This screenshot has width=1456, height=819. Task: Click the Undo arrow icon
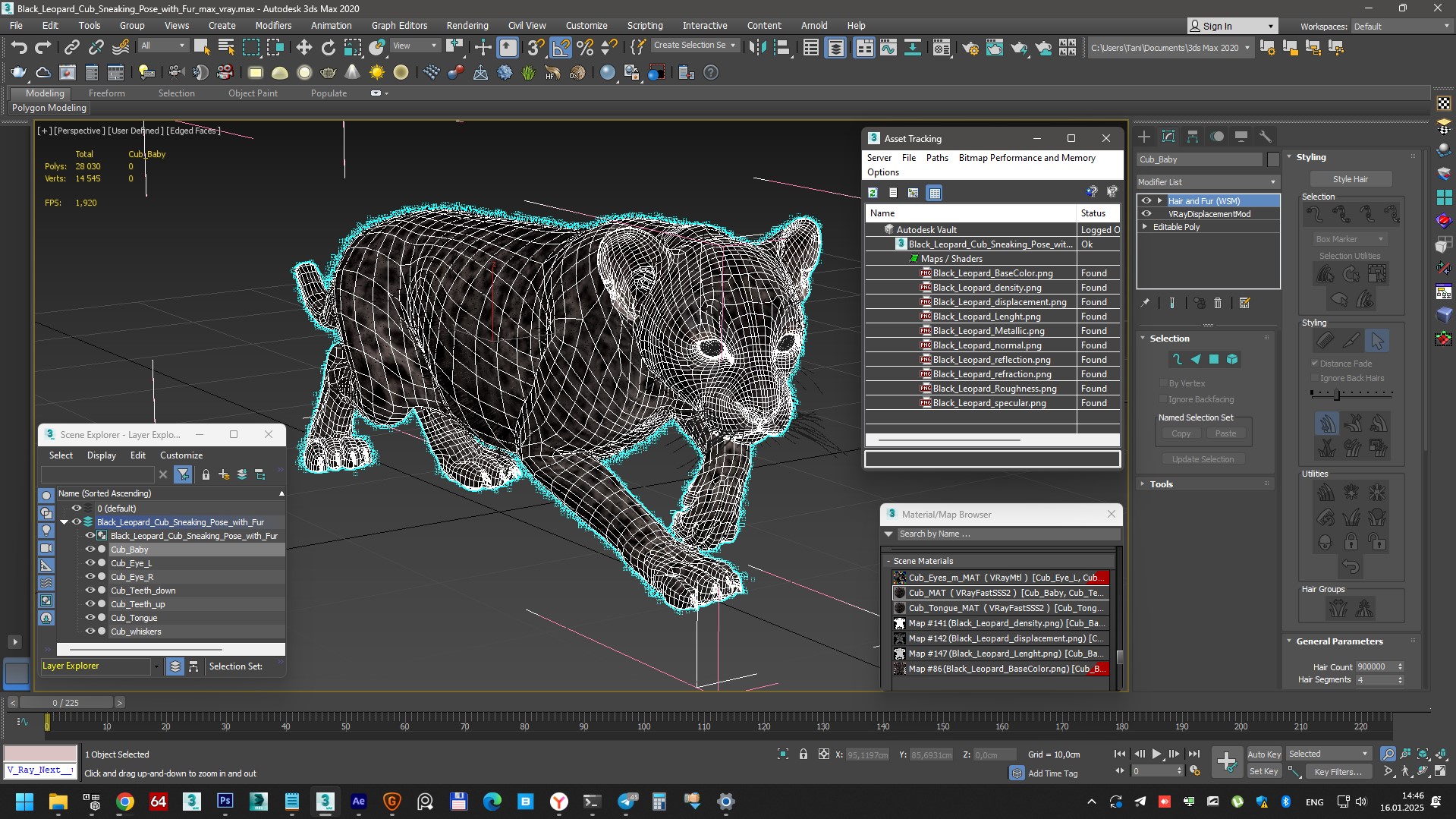(19, 48)
